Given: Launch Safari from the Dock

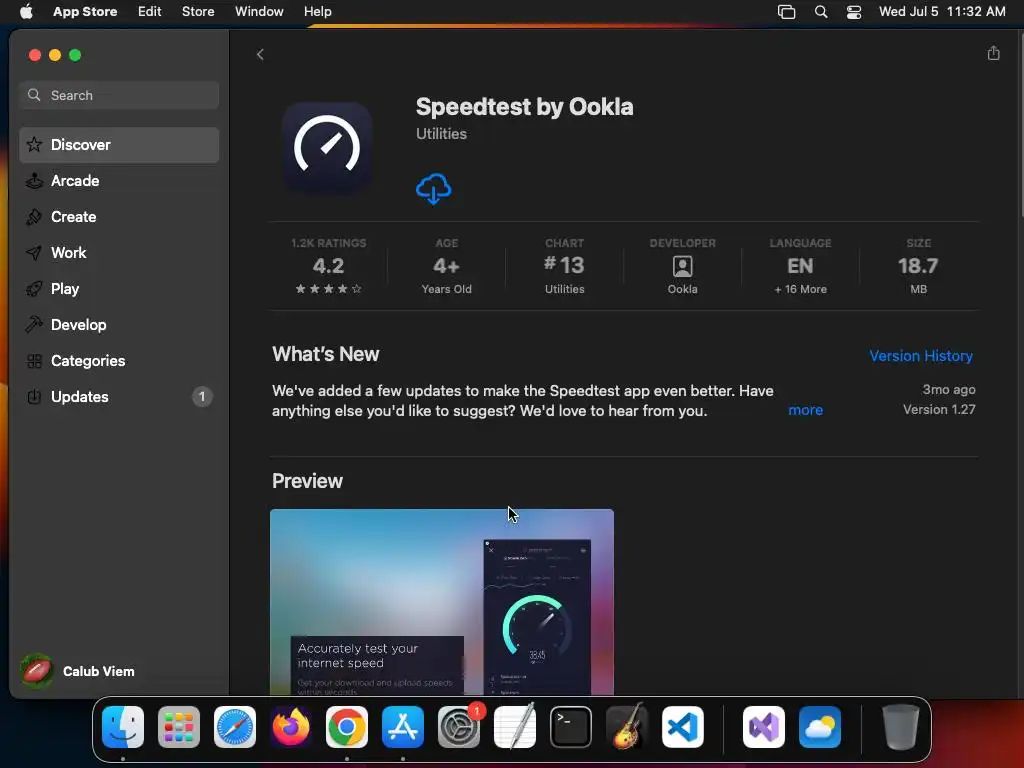Looking at the screenshot, I should [x=235, y=727].
